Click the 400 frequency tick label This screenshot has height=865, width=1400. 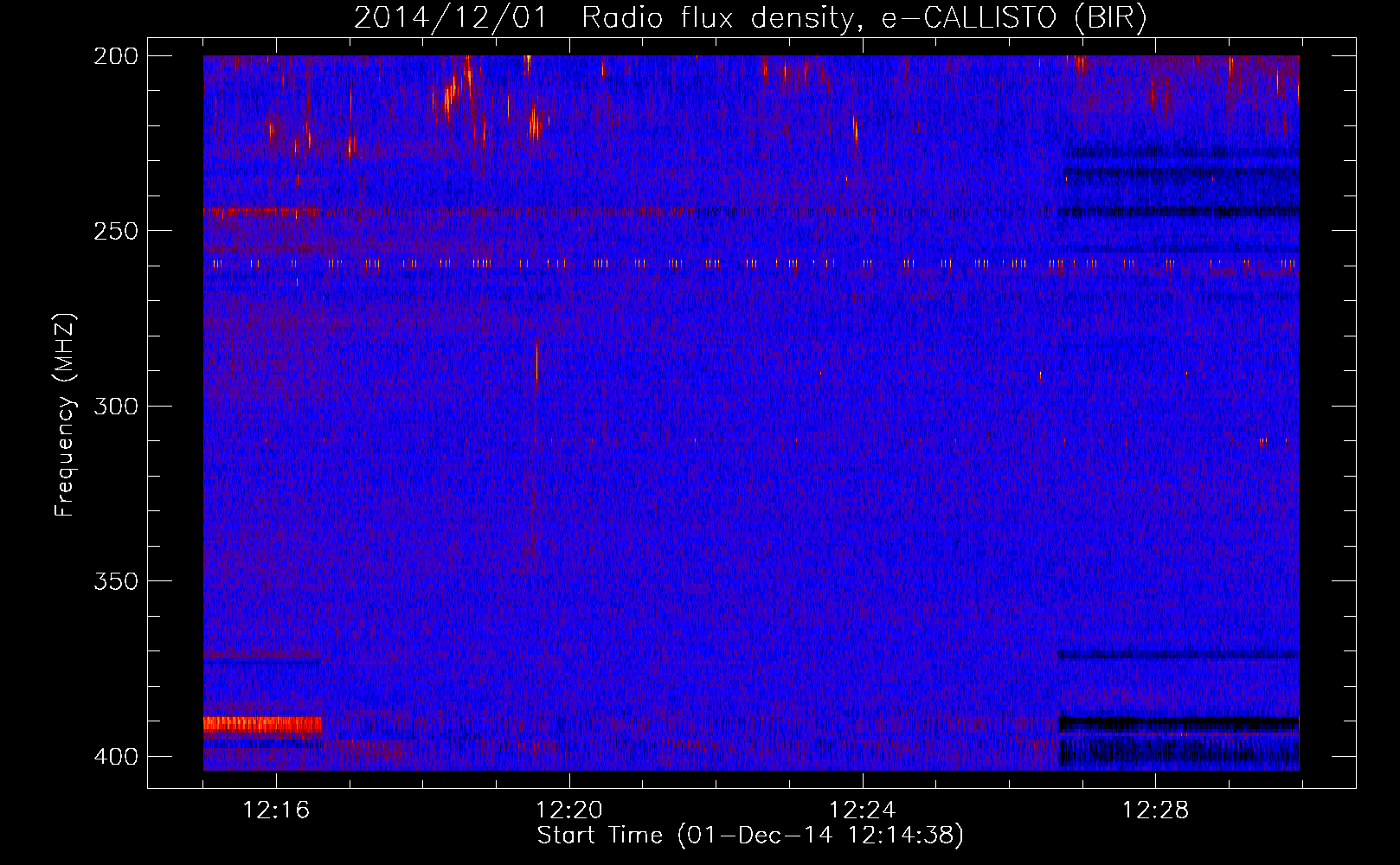(116, 757)
